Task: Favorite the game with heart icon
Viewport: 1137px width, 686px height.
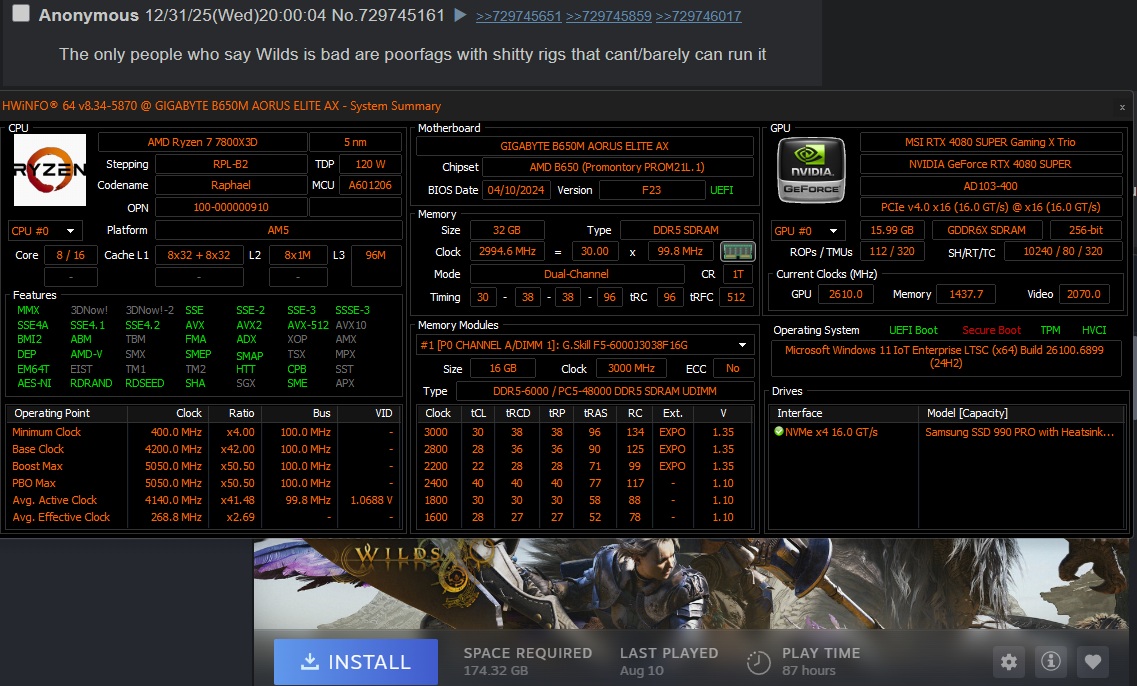Action: click(1093, 661)
